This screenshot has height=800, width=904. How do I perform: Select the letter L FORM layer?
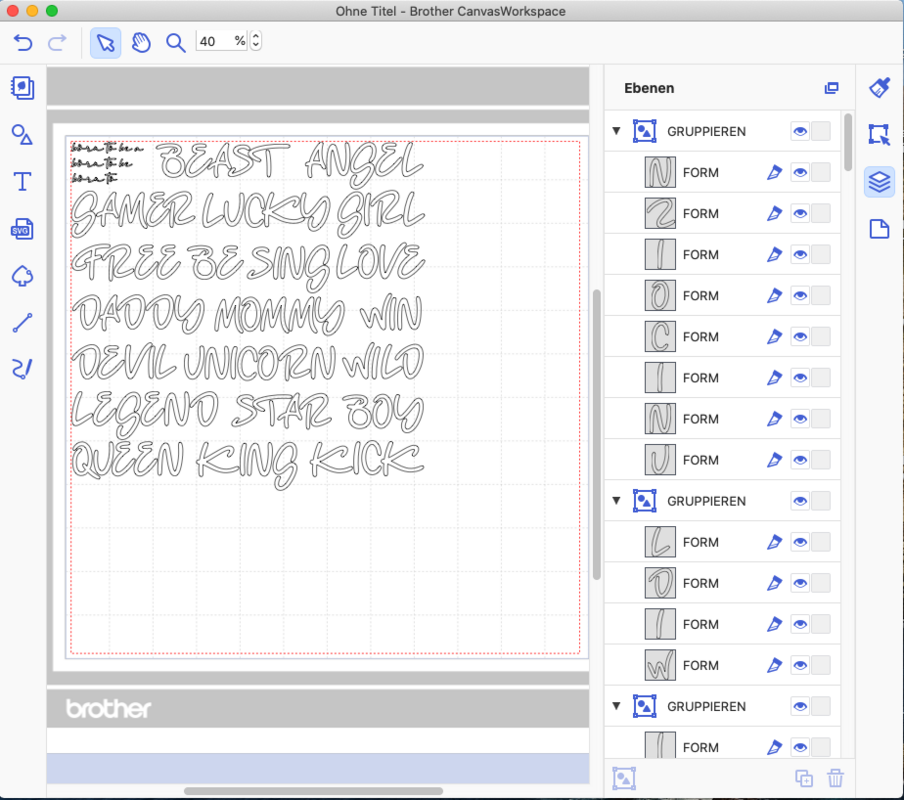(700, 542)
